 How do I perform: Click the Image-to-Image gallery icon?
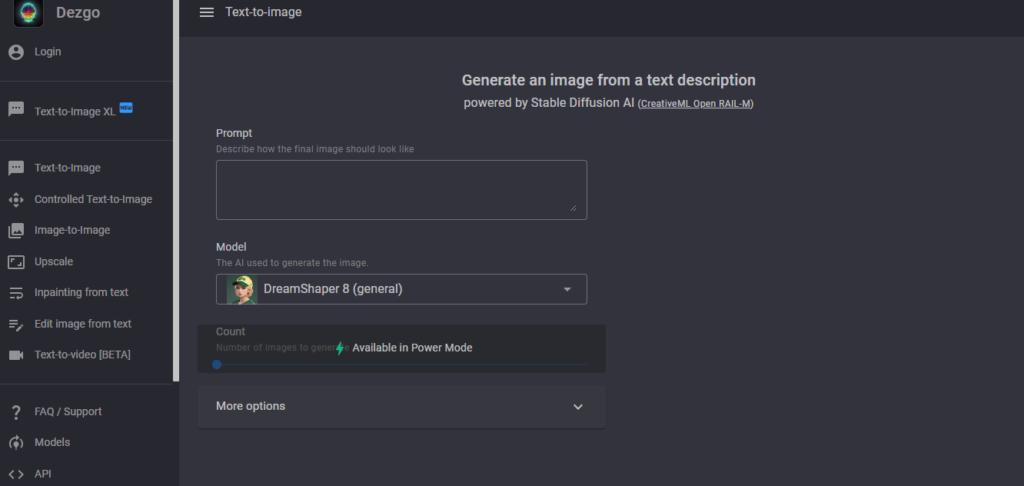(x=16, y=231)
